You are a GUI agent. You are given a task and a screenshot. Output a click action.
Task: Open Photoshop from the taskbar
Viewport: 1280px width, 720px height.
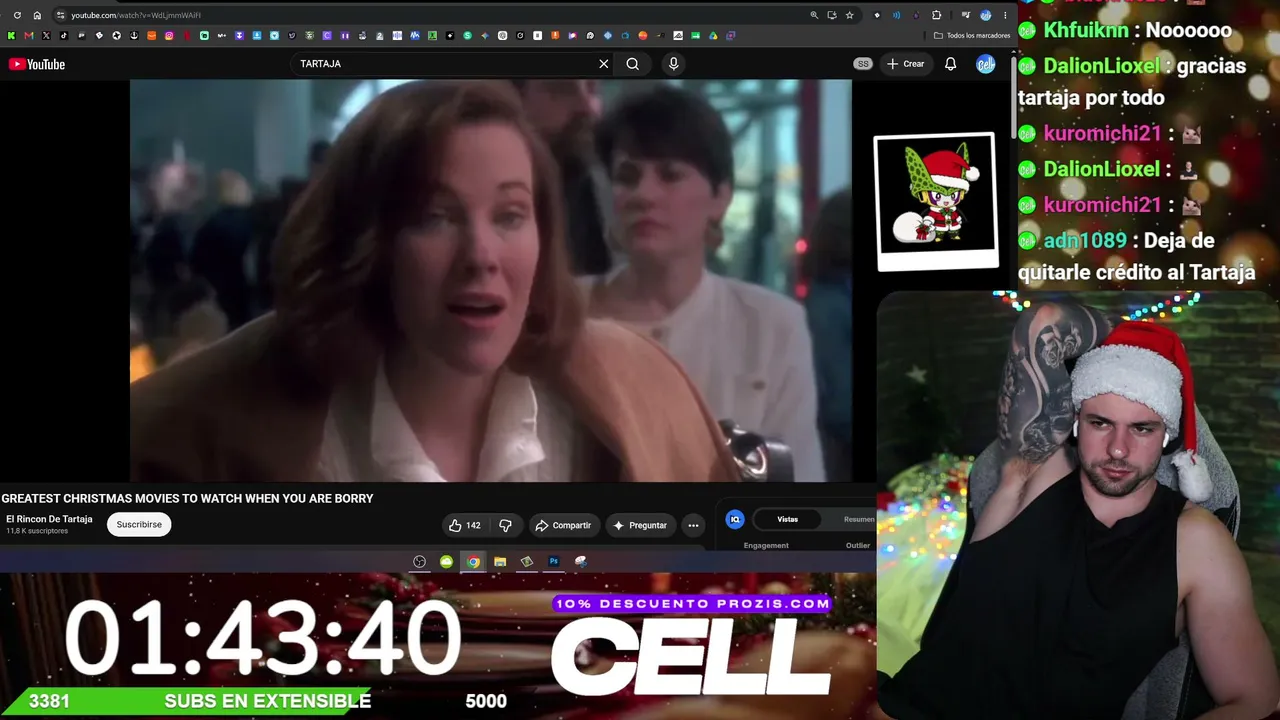pyautogui.click(x=554, y=562)
